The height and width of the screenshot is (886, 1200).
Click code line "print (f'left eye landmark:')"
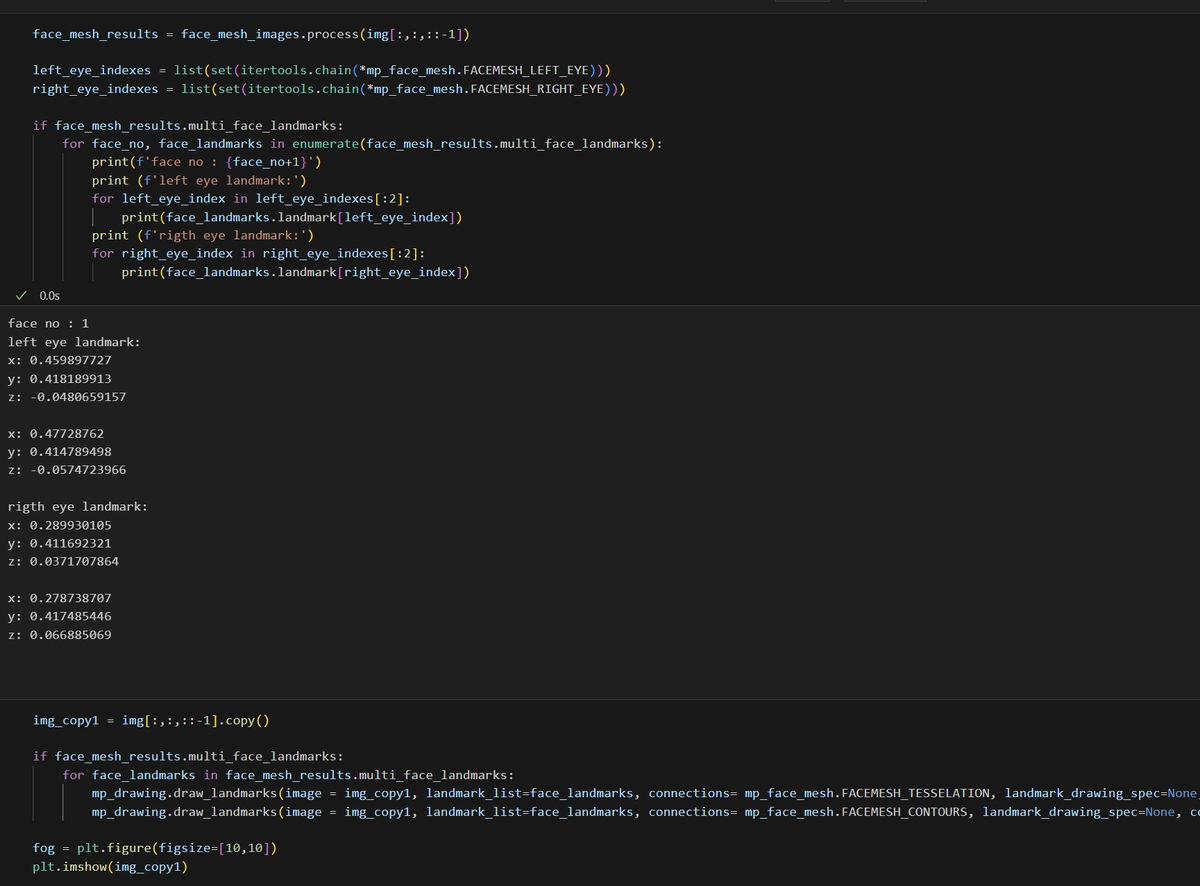click(199, 181)
